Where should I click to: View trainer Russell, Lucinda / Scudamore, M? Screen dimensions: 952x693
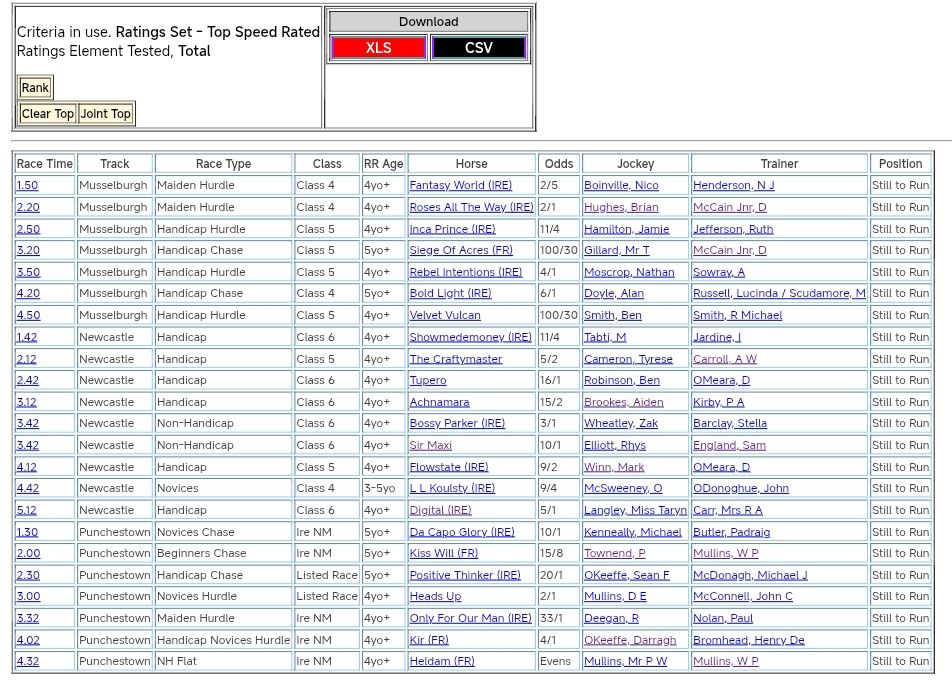[x=779, y=293]
